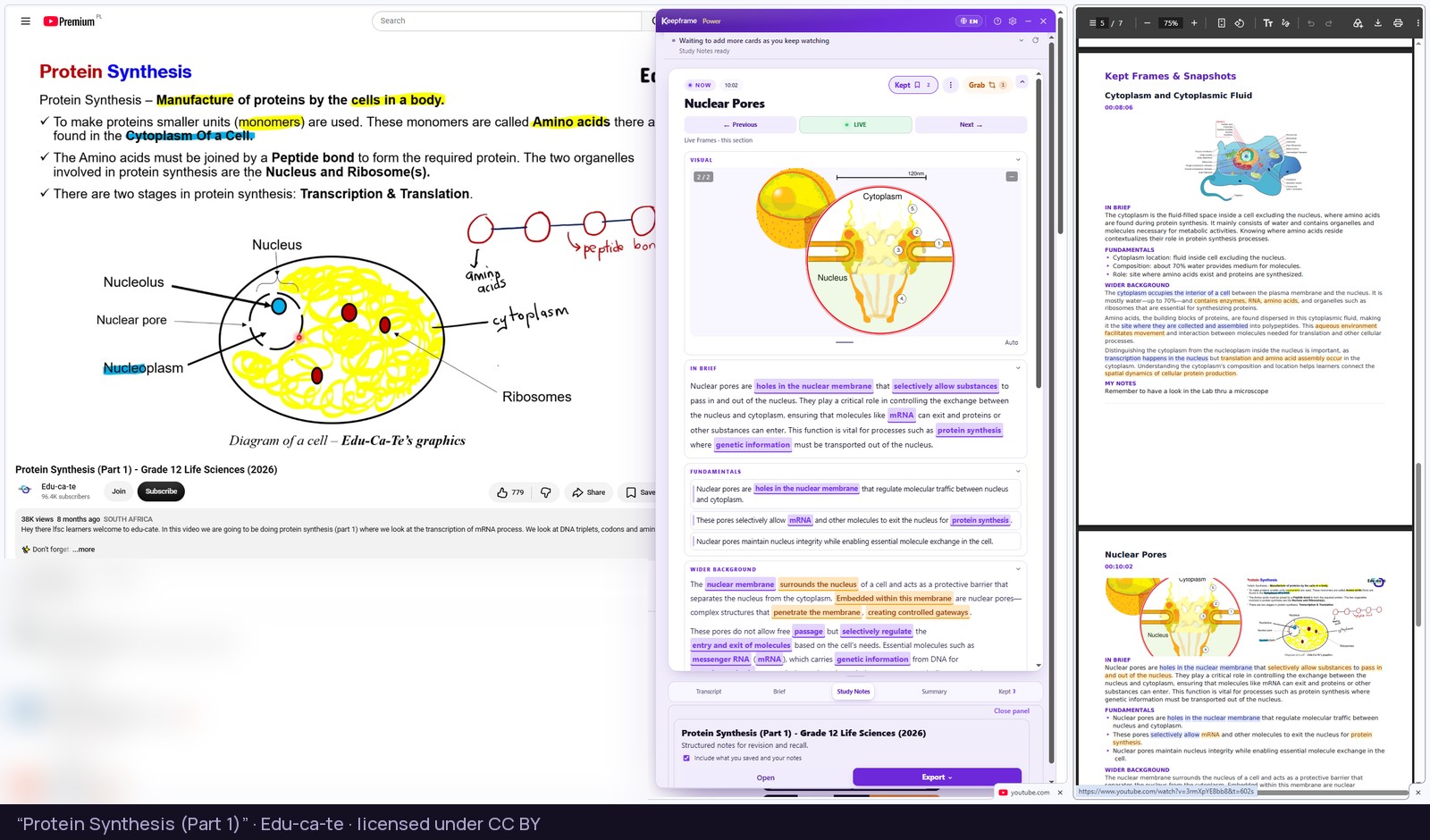Open Keepframe help question-mark icon

coord(997,21)
